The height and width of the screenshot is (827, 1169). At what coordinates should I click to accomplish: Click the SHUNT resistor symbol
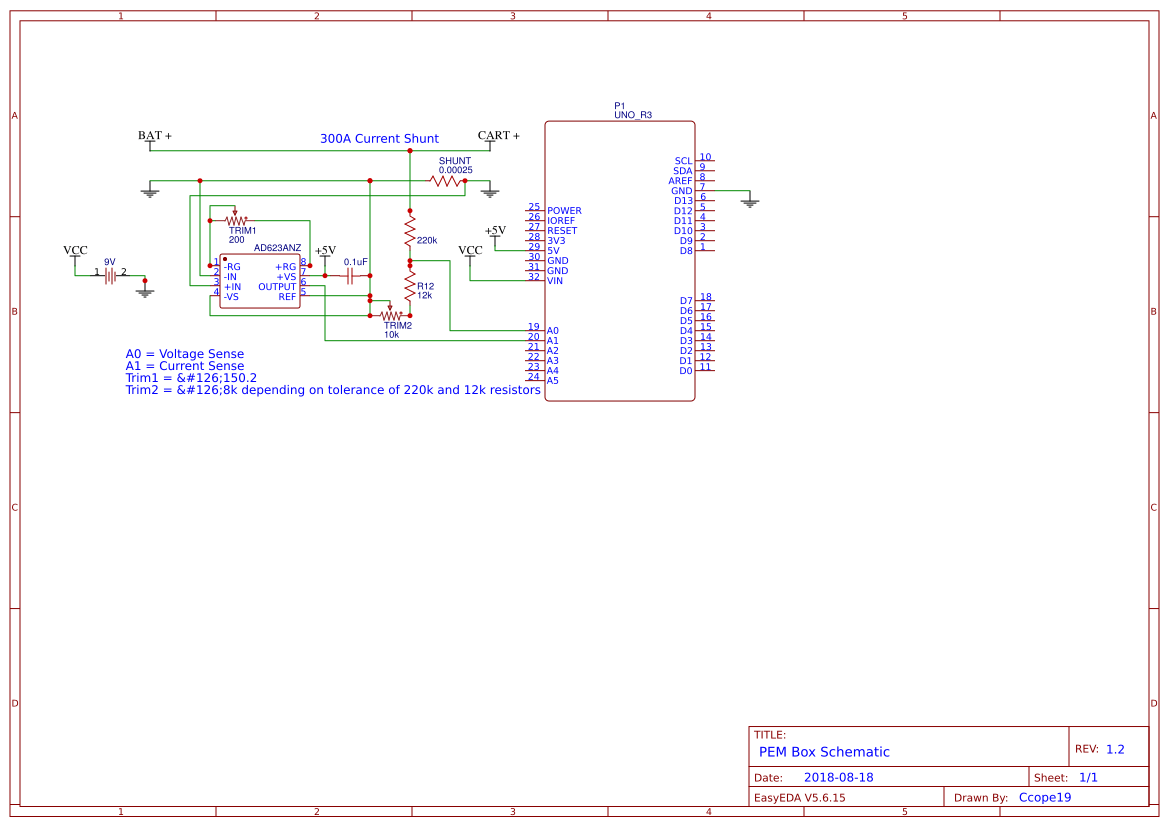[446, 180]
